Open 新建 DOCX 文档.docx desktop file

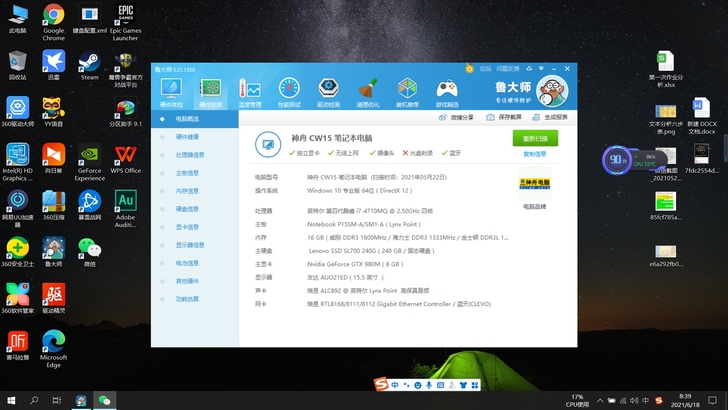702,116
